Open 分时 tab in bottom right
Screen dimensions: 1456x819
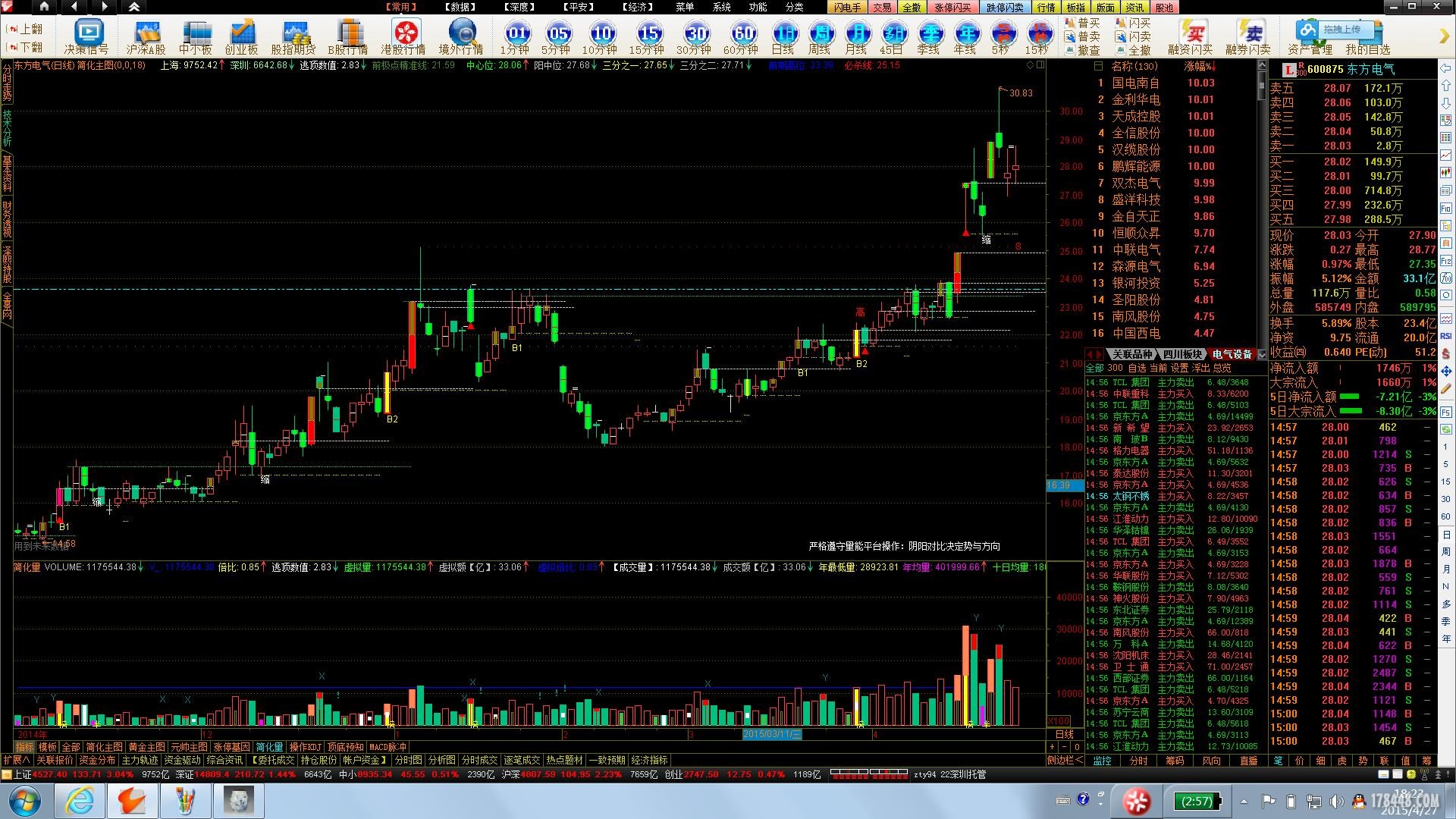click(x=1139, y=761)
